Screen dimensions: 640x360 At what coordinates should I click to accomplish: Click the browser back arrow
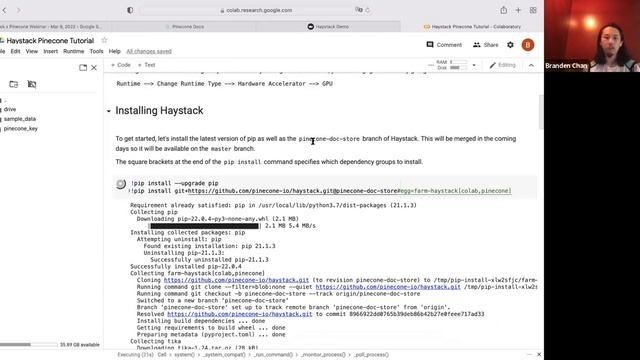point(4,10)
